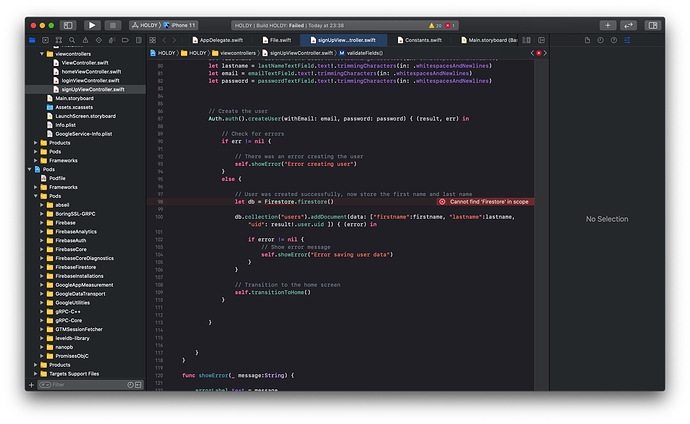
Task: Go forward in editor history
Action: tap(174, 40)
